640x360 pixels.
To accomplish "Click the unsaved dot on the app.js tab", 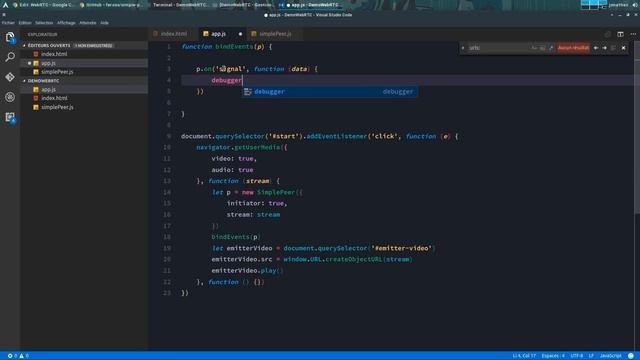I will tap(240, 34).
